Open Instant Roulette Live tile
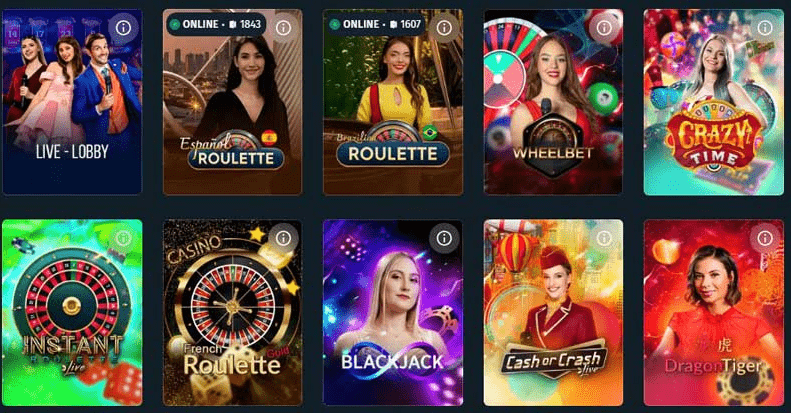The width and height of the screenshot is (791, 413). pos(72,312)
